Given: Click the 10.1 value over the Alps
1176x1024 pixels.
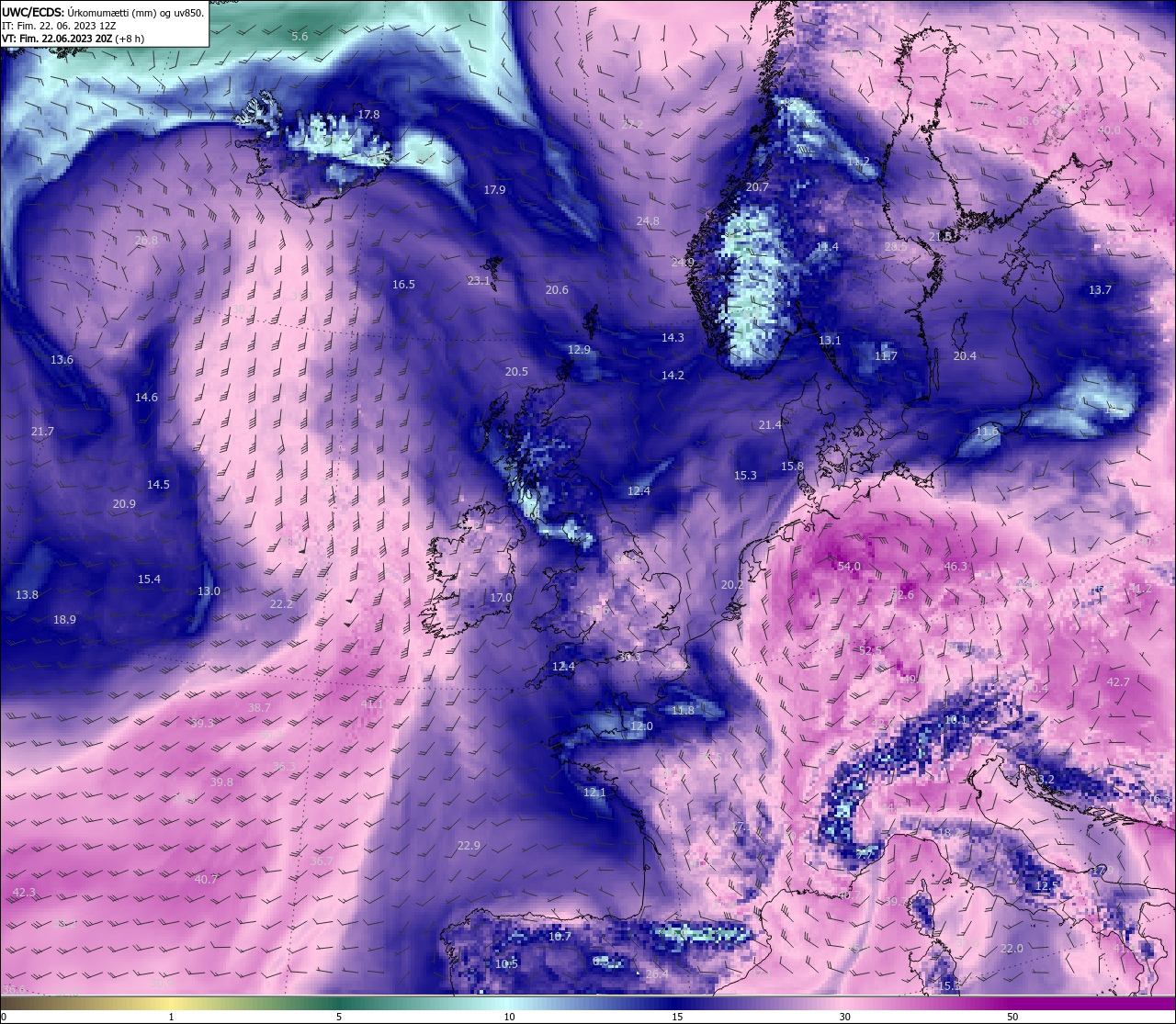Looking at the screenshot, I should coord(955,720).
